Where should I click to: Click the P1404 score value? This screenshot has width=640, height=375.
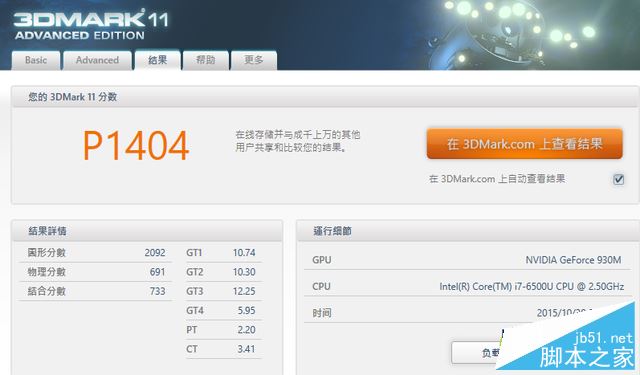pyautogui.click(x=136, y=146)
